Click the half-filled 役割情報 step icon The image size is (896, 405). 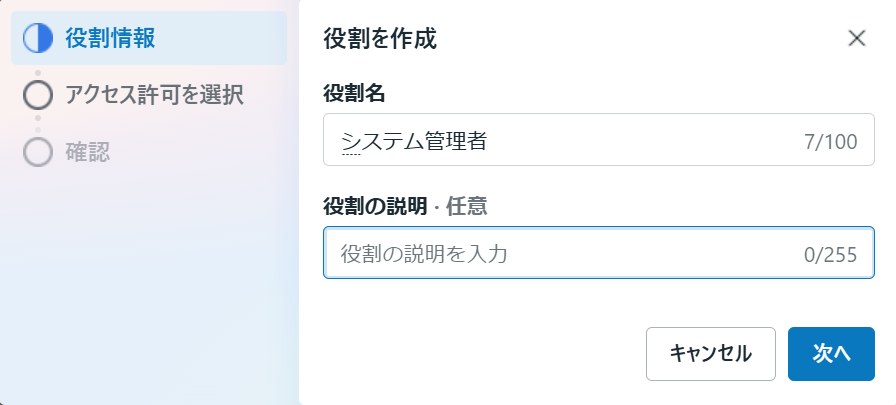(x=37, y=39)
